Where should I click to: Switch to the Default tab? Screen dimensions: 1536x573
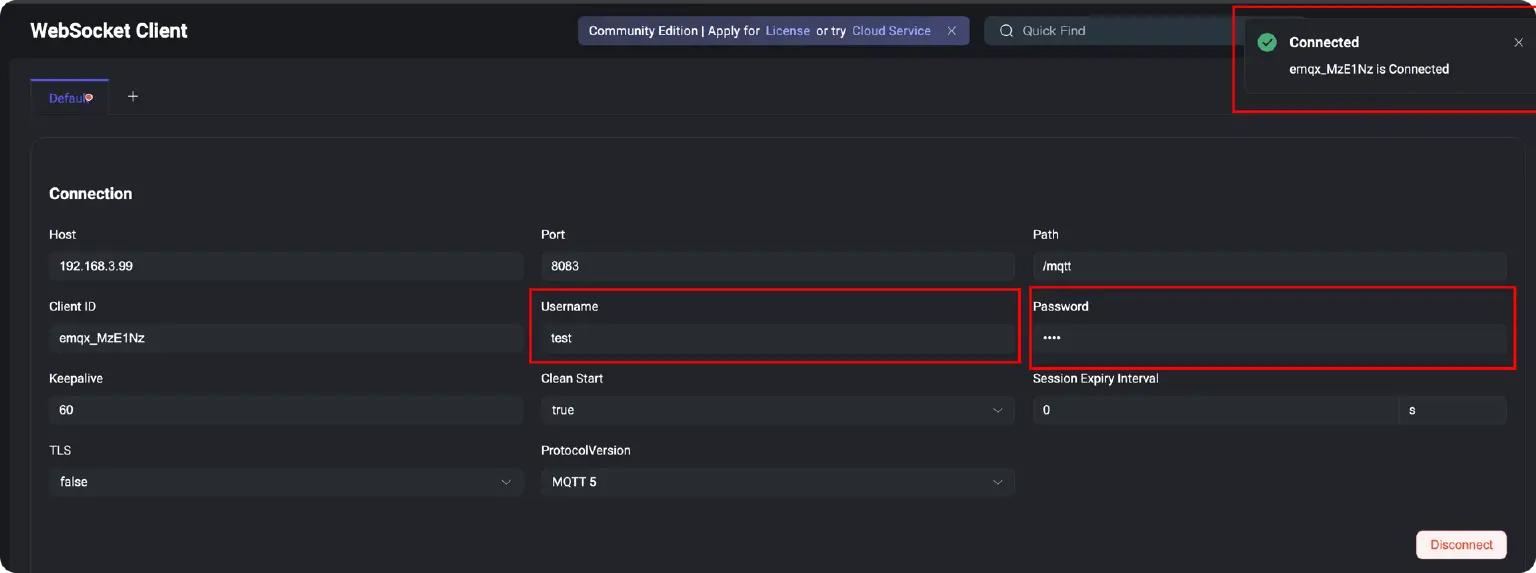pyautogui.click(x=68, y=98)
